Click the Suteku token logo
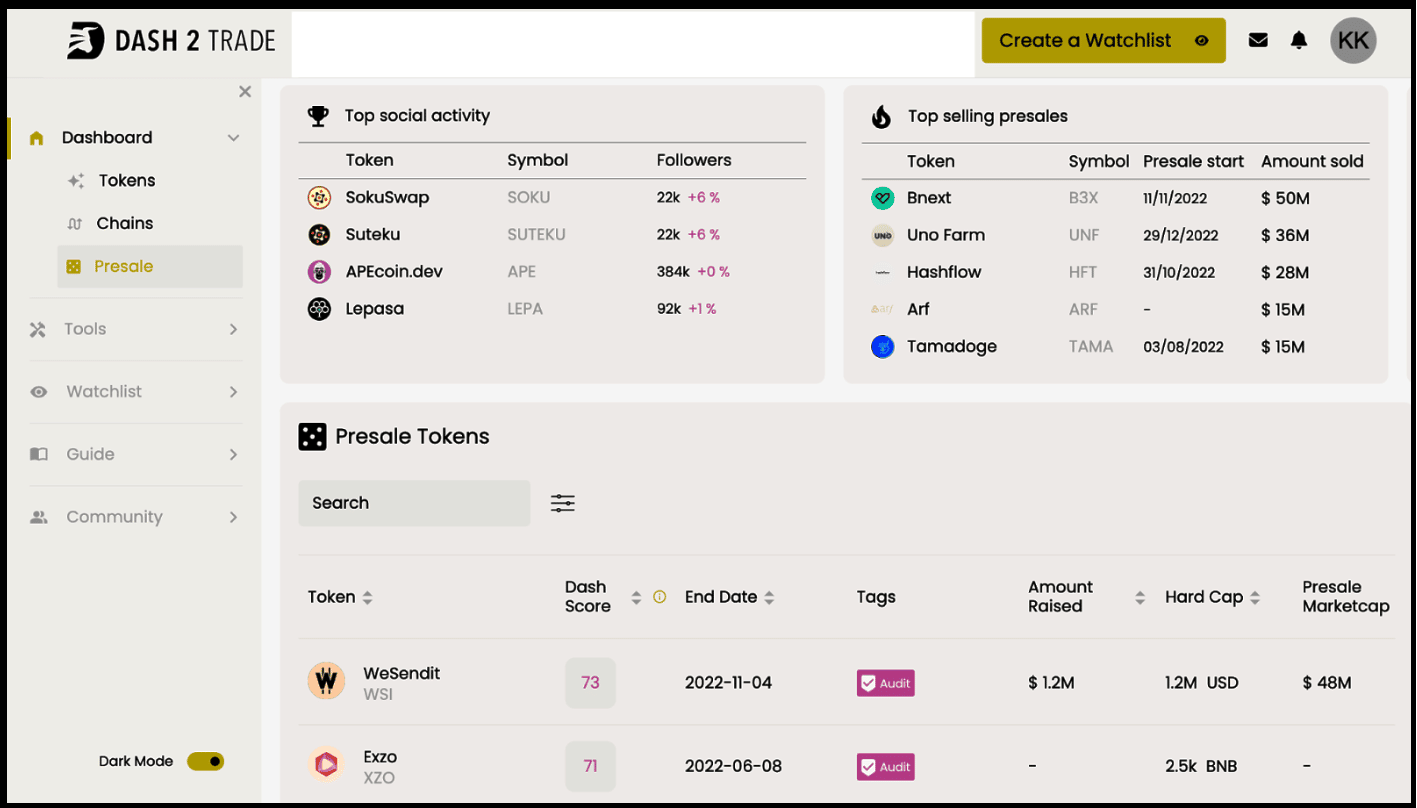 pos(319,235)
